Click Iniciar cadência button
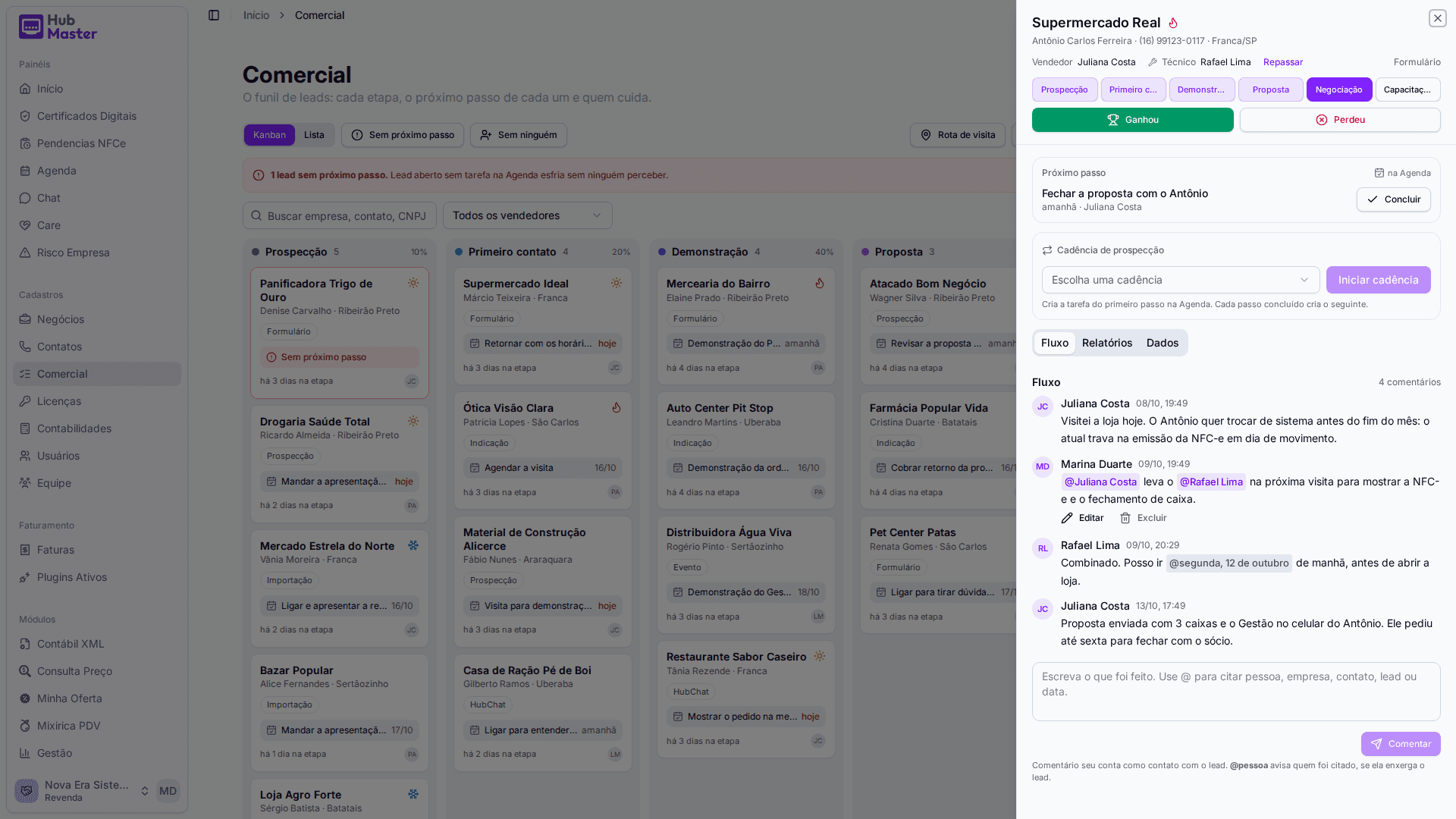Image resolution: width=1456 pixels, height=819 pixels. (1378, 280)
